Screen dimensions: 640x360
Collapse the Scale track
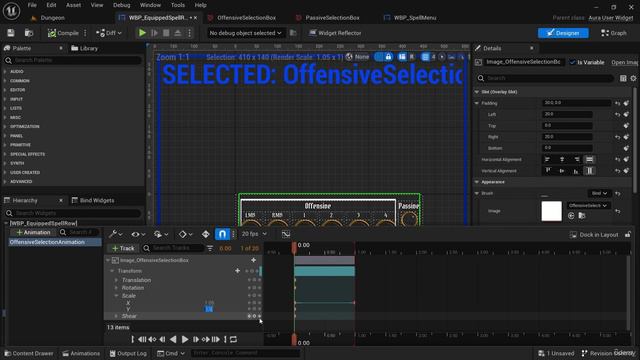coord(116,296)
